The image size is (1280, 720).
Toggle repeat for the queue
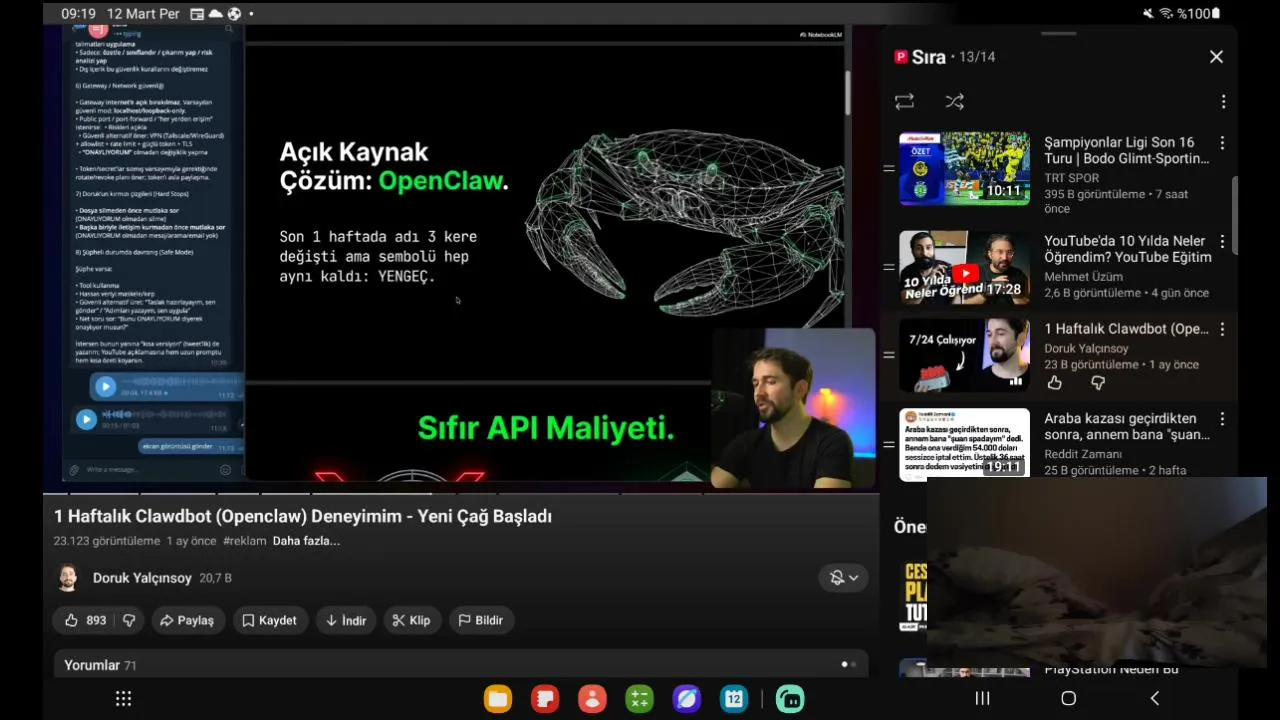coord(904,102)
